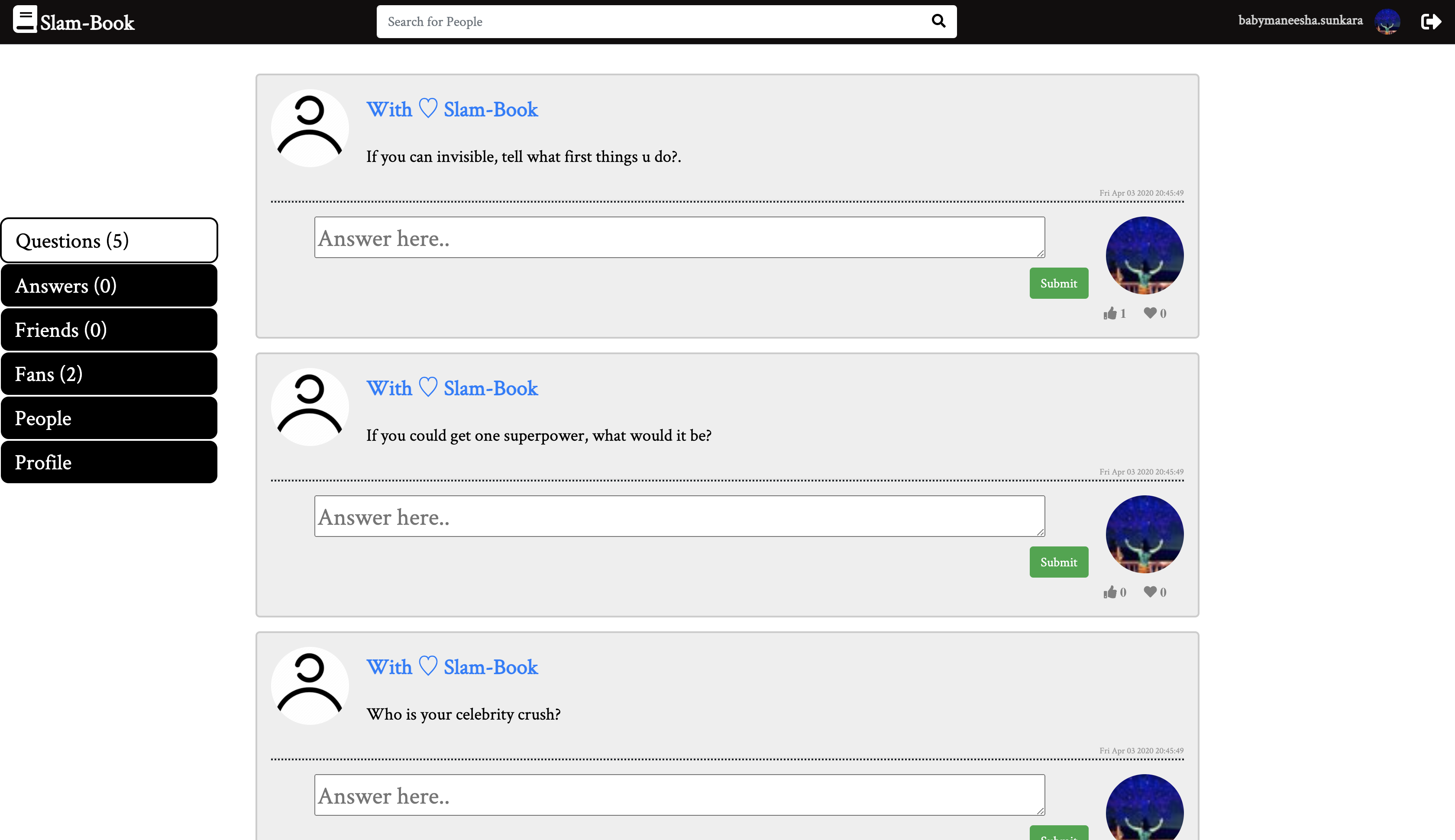Open the Questions (5) tab

pyautogui.click(x=109, y=241)
